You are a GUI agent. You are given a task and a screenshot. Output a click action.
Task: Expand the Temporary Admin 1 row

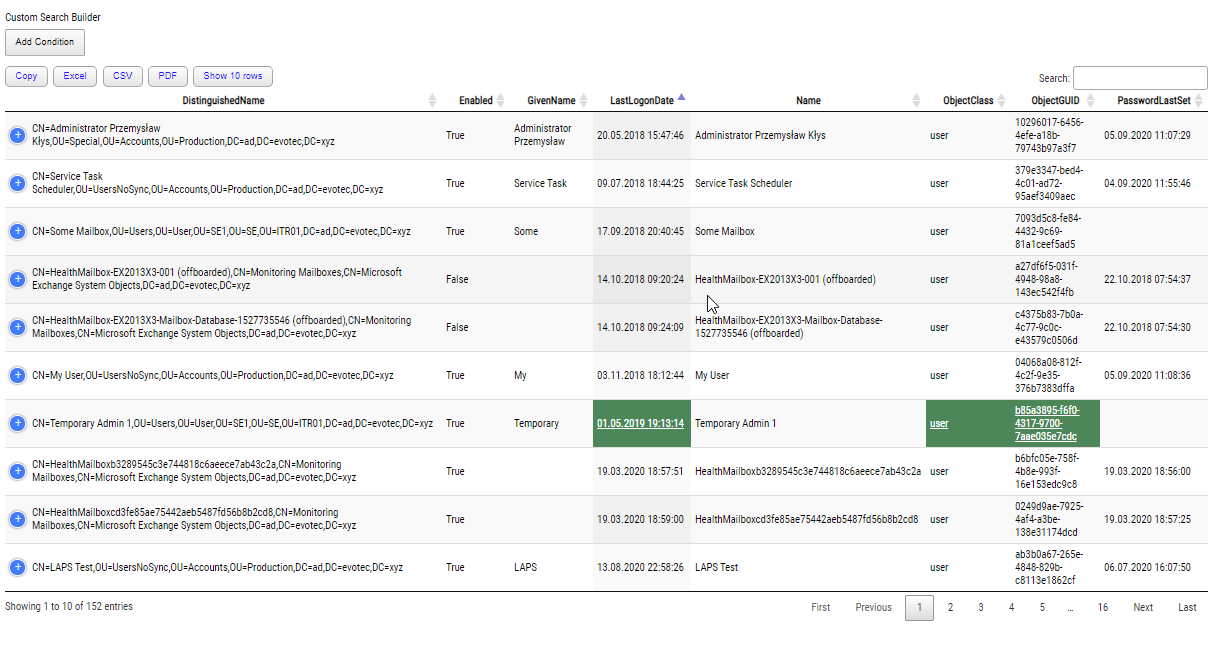click(17, 423)
